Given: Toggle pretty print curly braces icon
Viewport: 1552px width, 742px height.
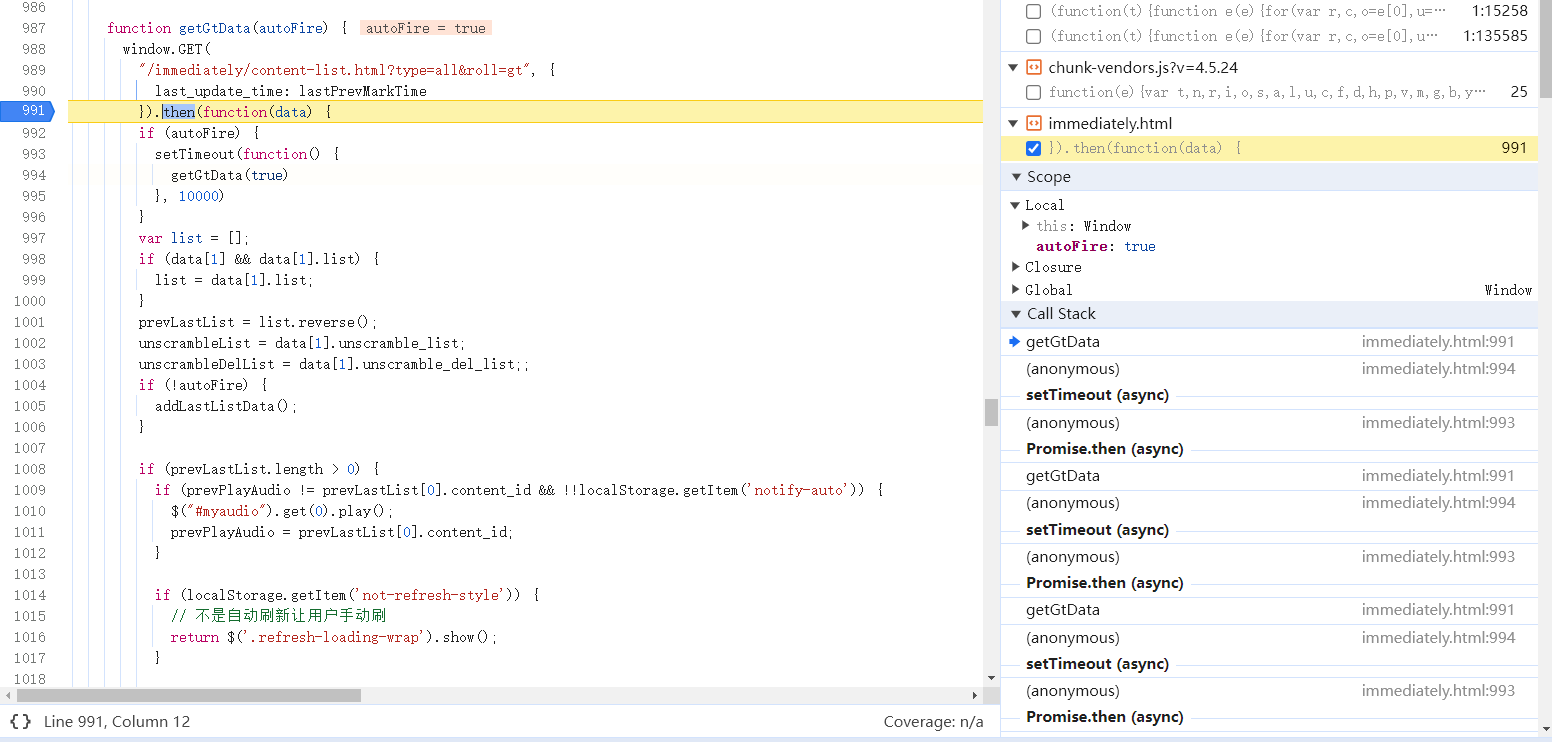Looking at the screenshot, I should (20, 721).
